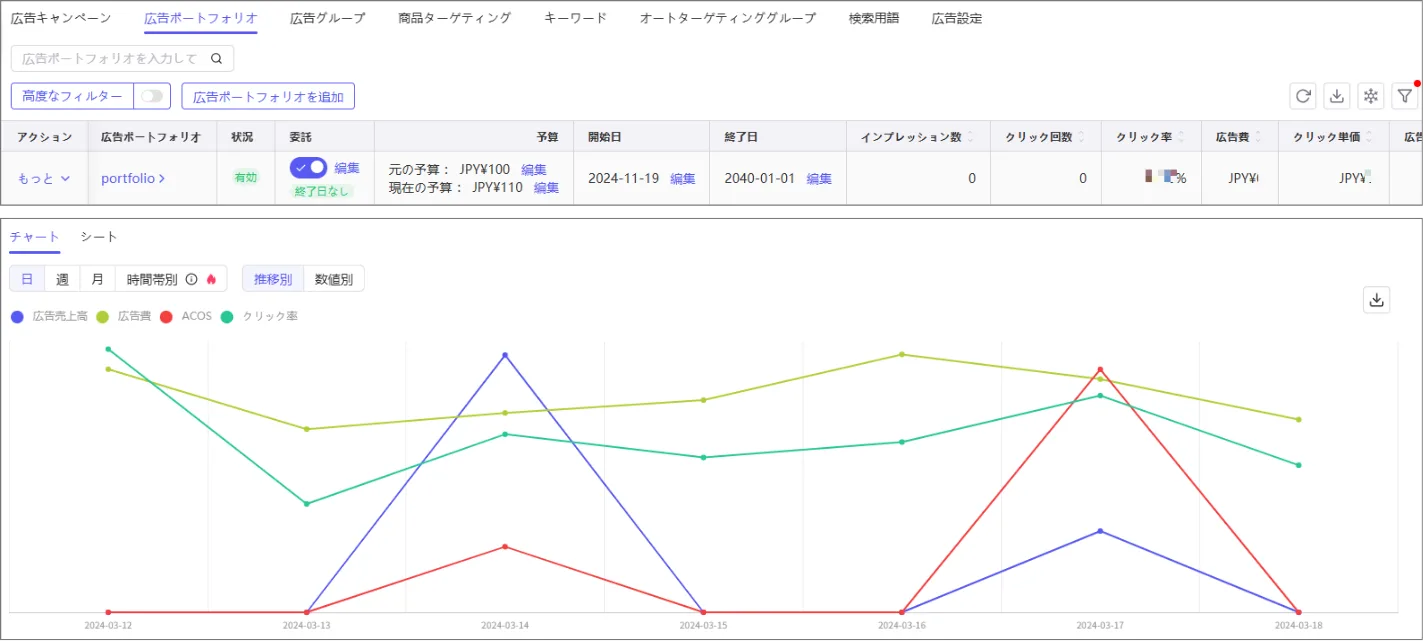
Task: Click the 広告ポートフォリオを追加 button
Action: 268,96
